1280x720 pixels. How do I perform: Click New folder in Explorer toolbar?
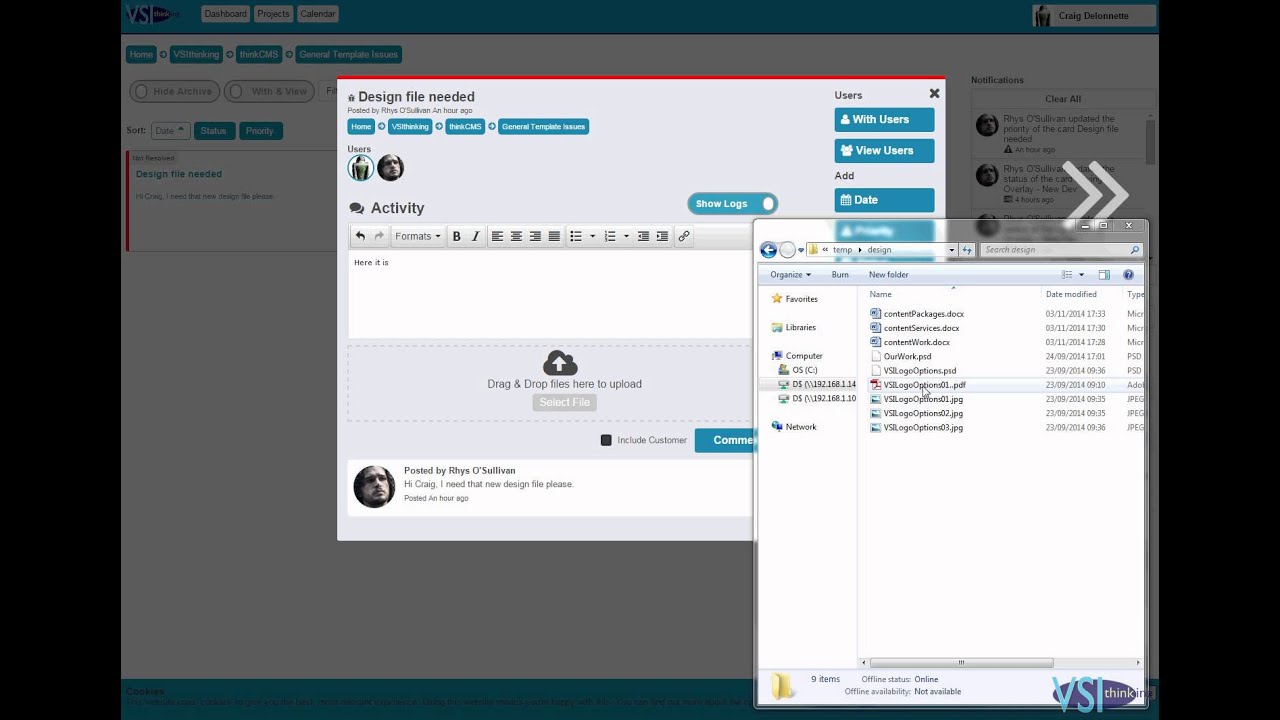tap(888, 275)
